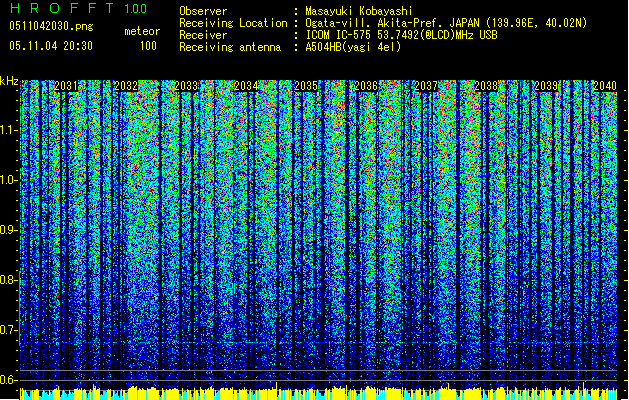Select the meteor value 100

tap(148, 46)
